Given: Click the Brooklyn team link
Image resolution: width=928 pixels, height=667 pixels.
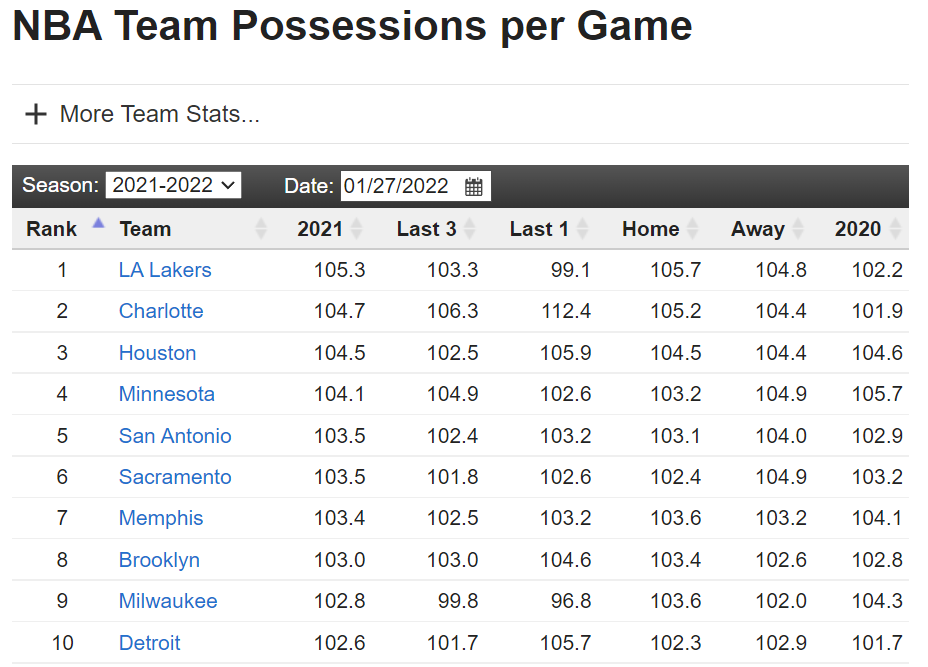Looking at the screenshot, I should (x=159, y=560).
